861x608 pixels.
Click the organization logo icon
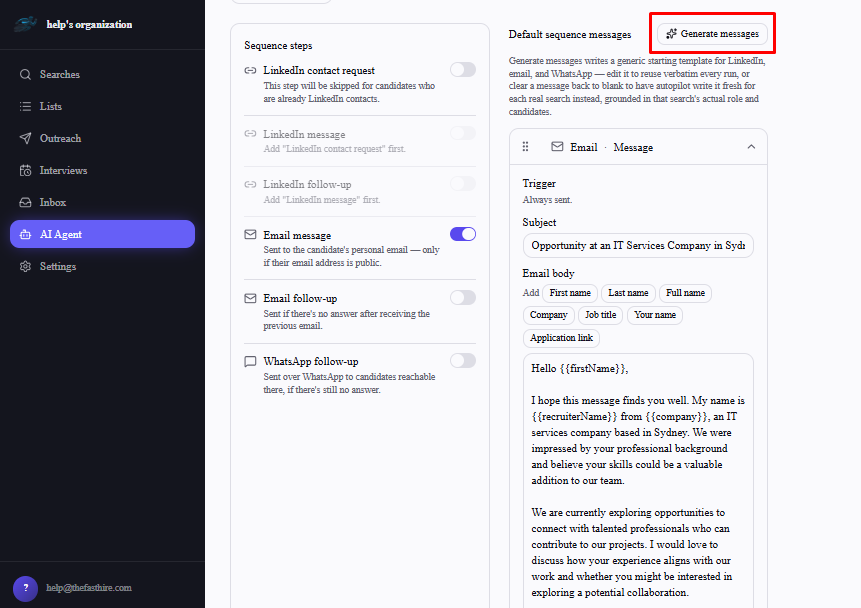25,24
